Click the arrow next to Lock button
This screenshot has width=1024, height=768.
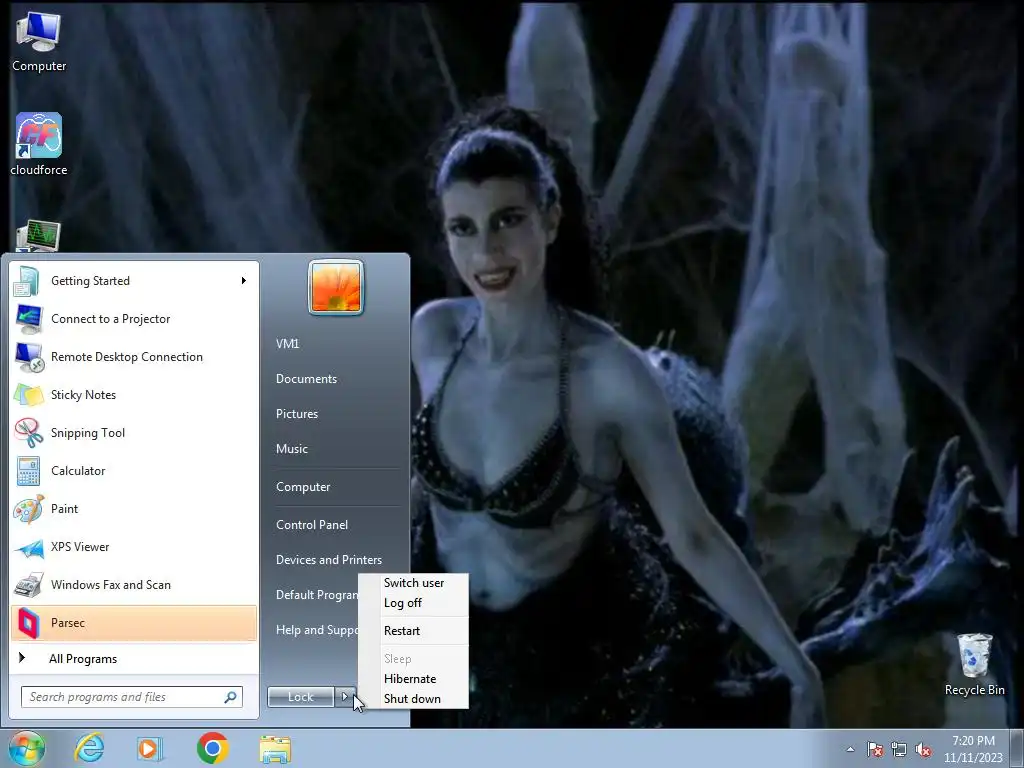pyautogui.click(x=345, y=697)
